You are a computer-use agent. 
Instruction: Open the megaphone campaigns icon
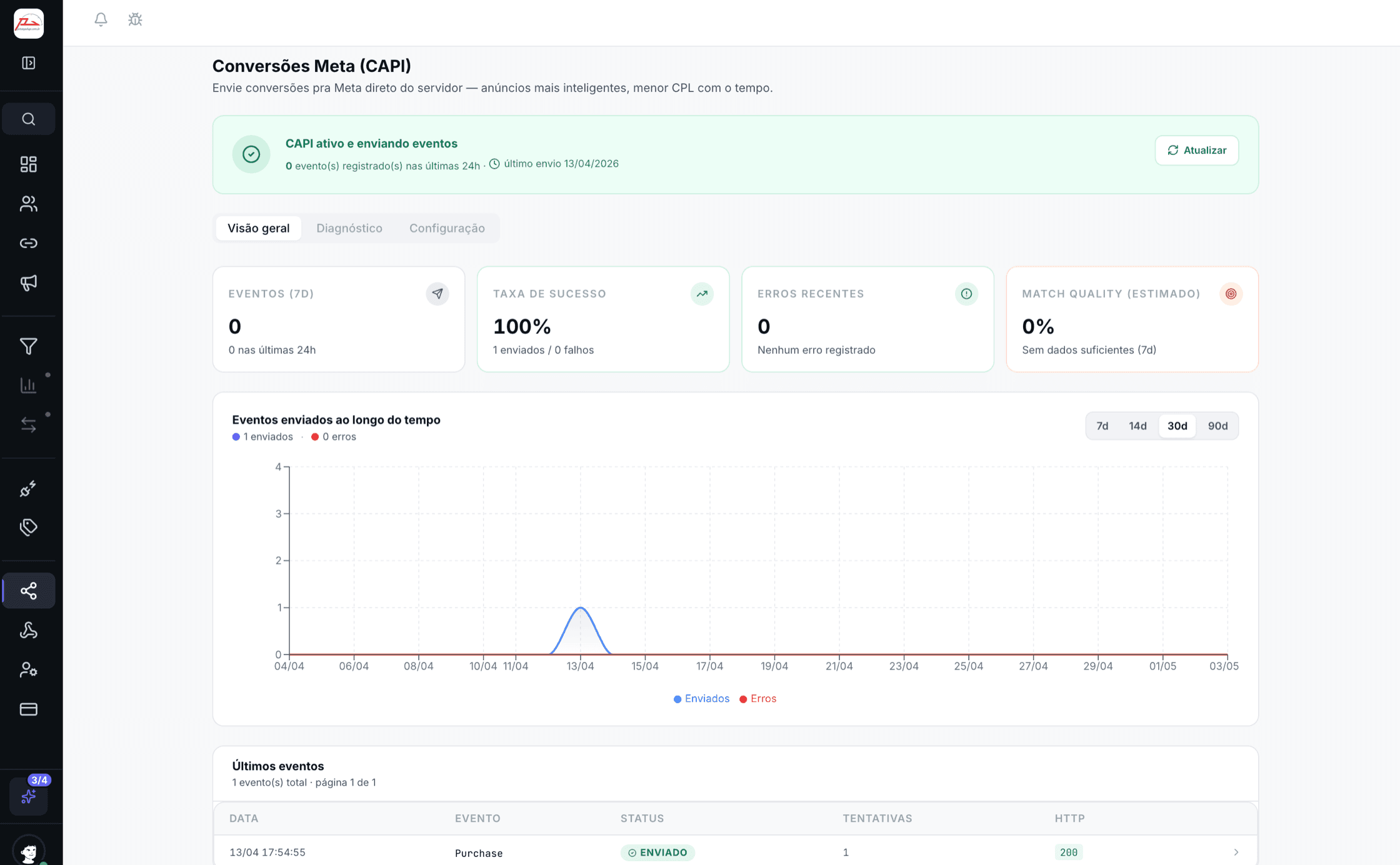tap(29, 282)
